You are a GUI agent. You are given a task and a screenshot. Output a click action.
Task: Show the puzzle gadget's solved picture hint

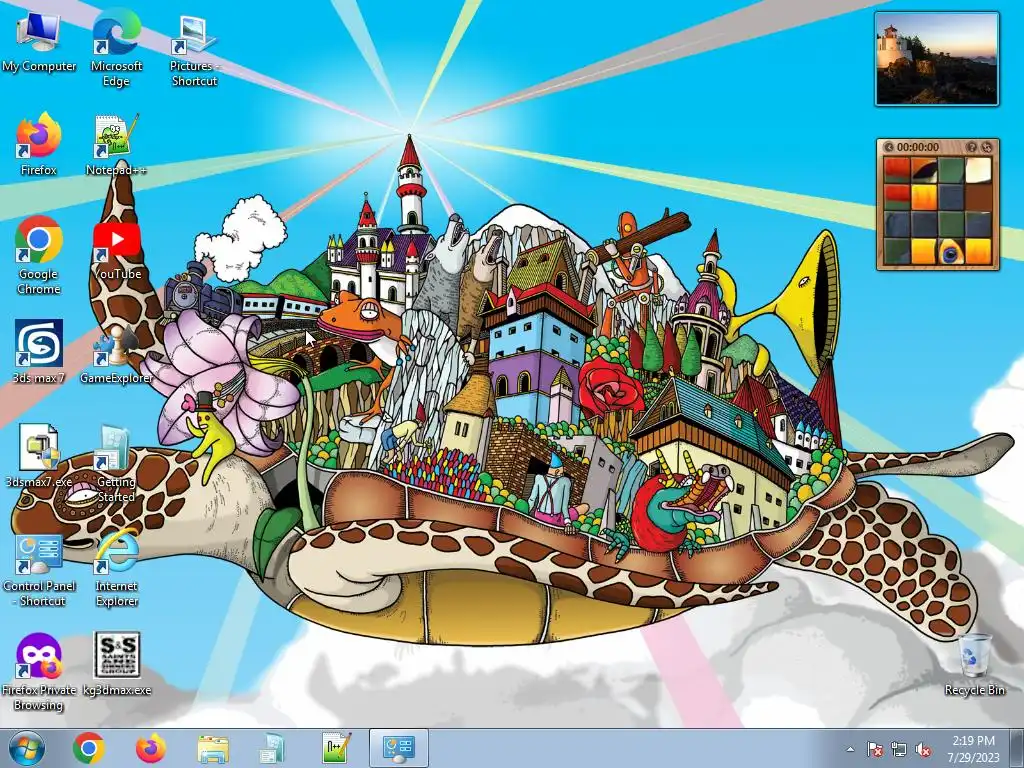[972, 147]
